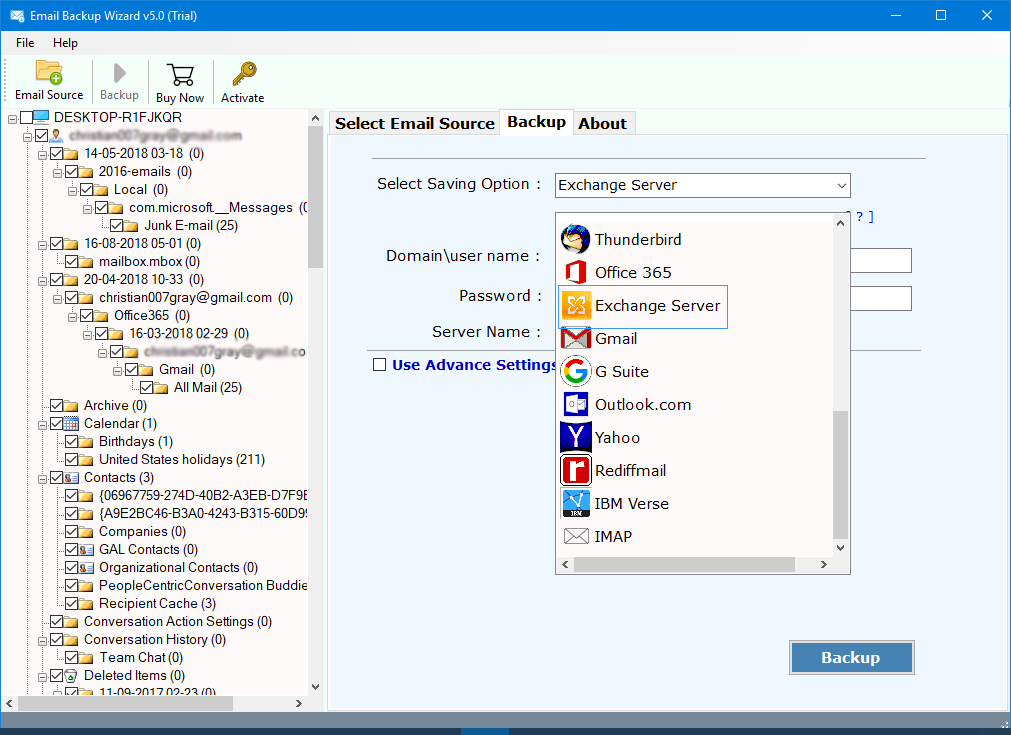Click the Backup play toolbar icon

click(x=119, y=73)
